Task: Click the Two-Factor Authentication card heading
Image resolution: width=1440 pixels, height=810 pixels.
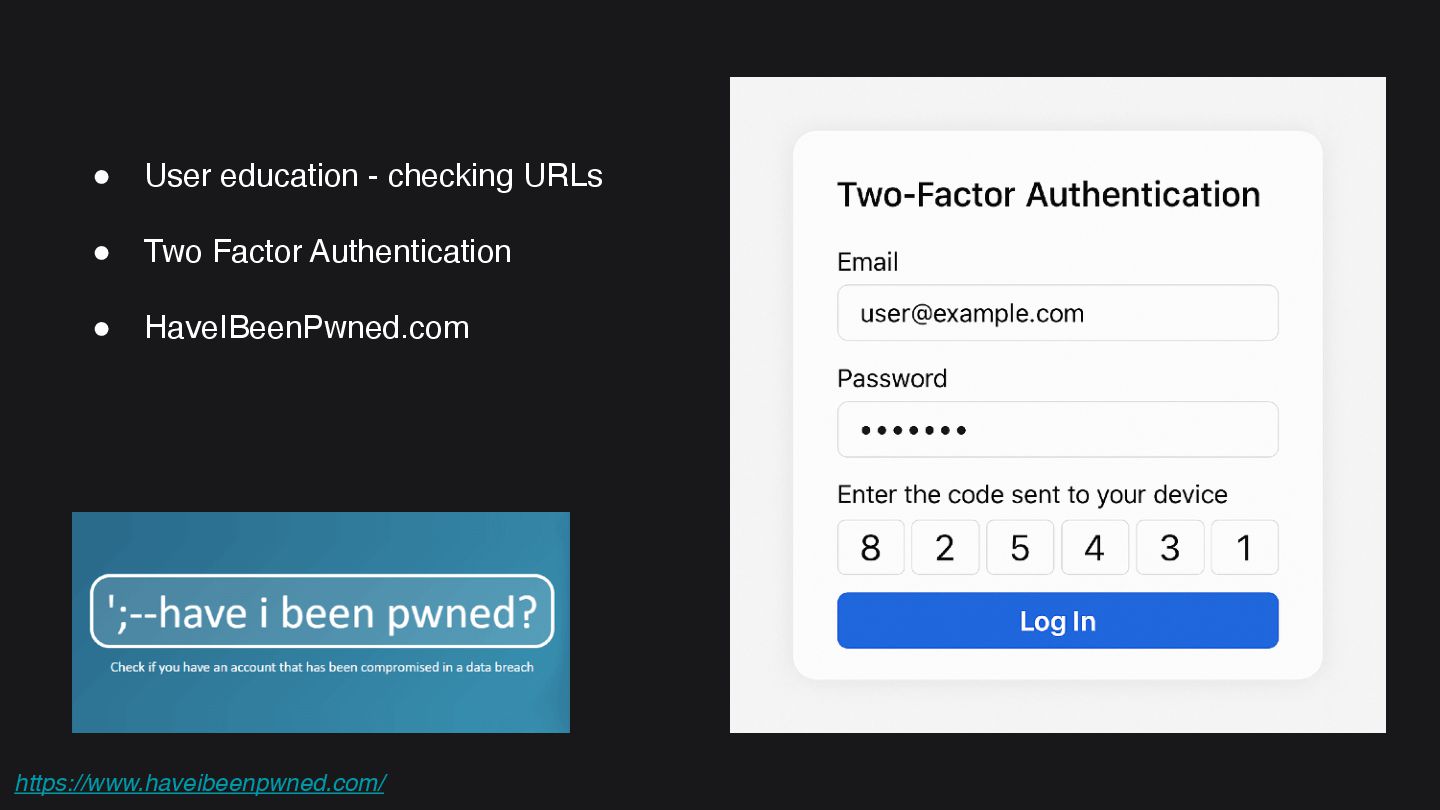Action: 1048,194
